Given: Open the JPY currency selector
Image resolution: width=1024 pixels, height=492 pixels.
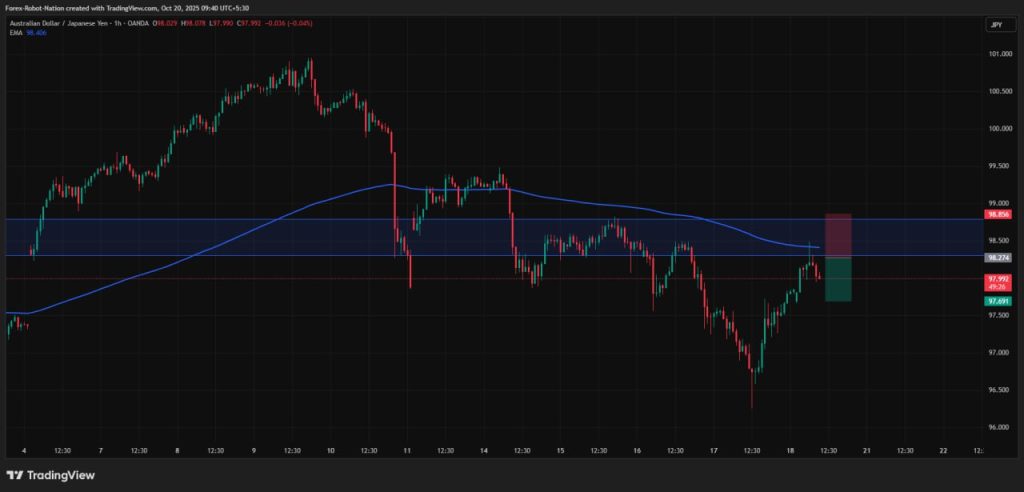Looking at the screenshot, I should (x=995, y=25).
